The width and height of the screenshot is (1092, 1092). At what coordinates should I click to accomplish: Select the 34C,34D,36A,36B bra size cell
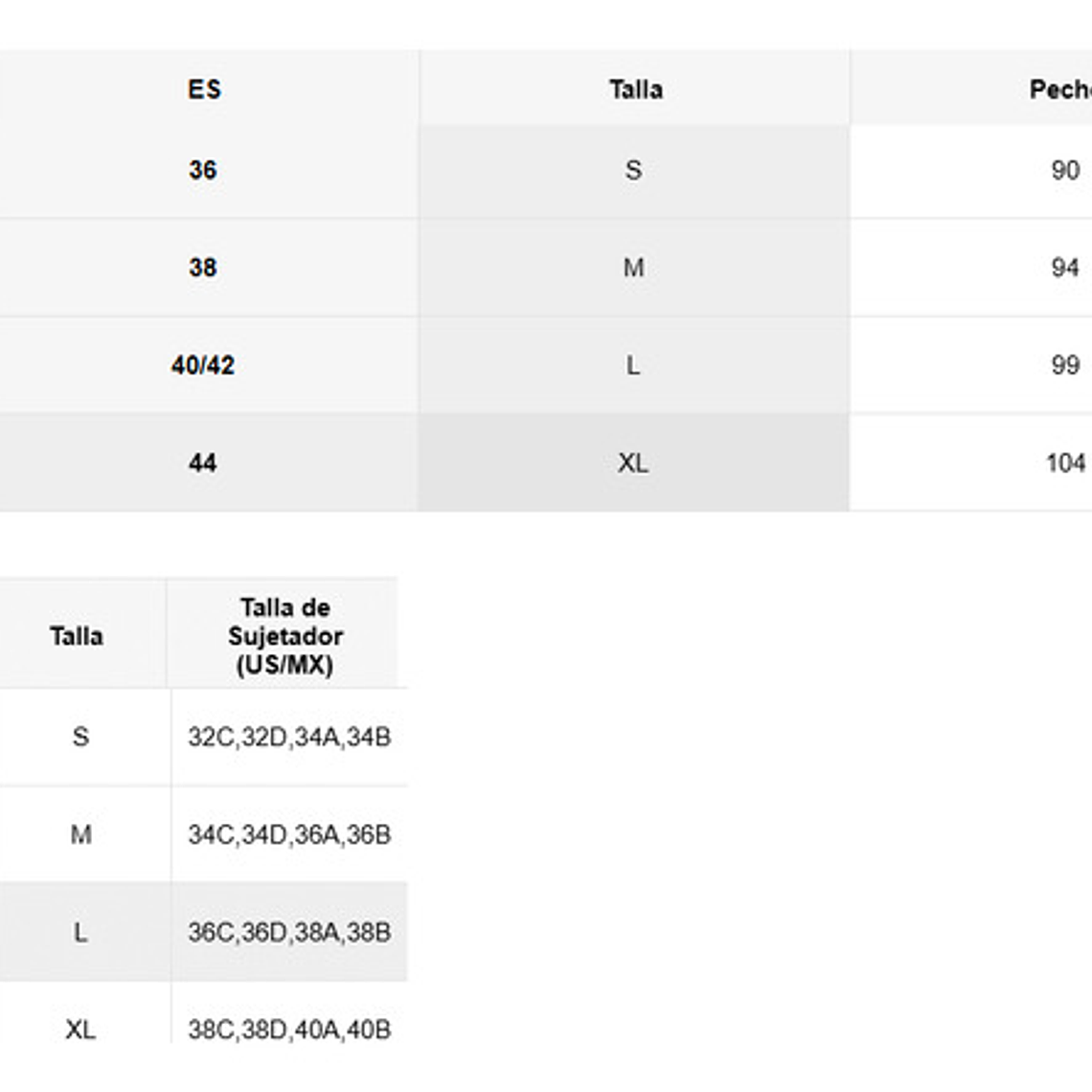pos(289,834)
